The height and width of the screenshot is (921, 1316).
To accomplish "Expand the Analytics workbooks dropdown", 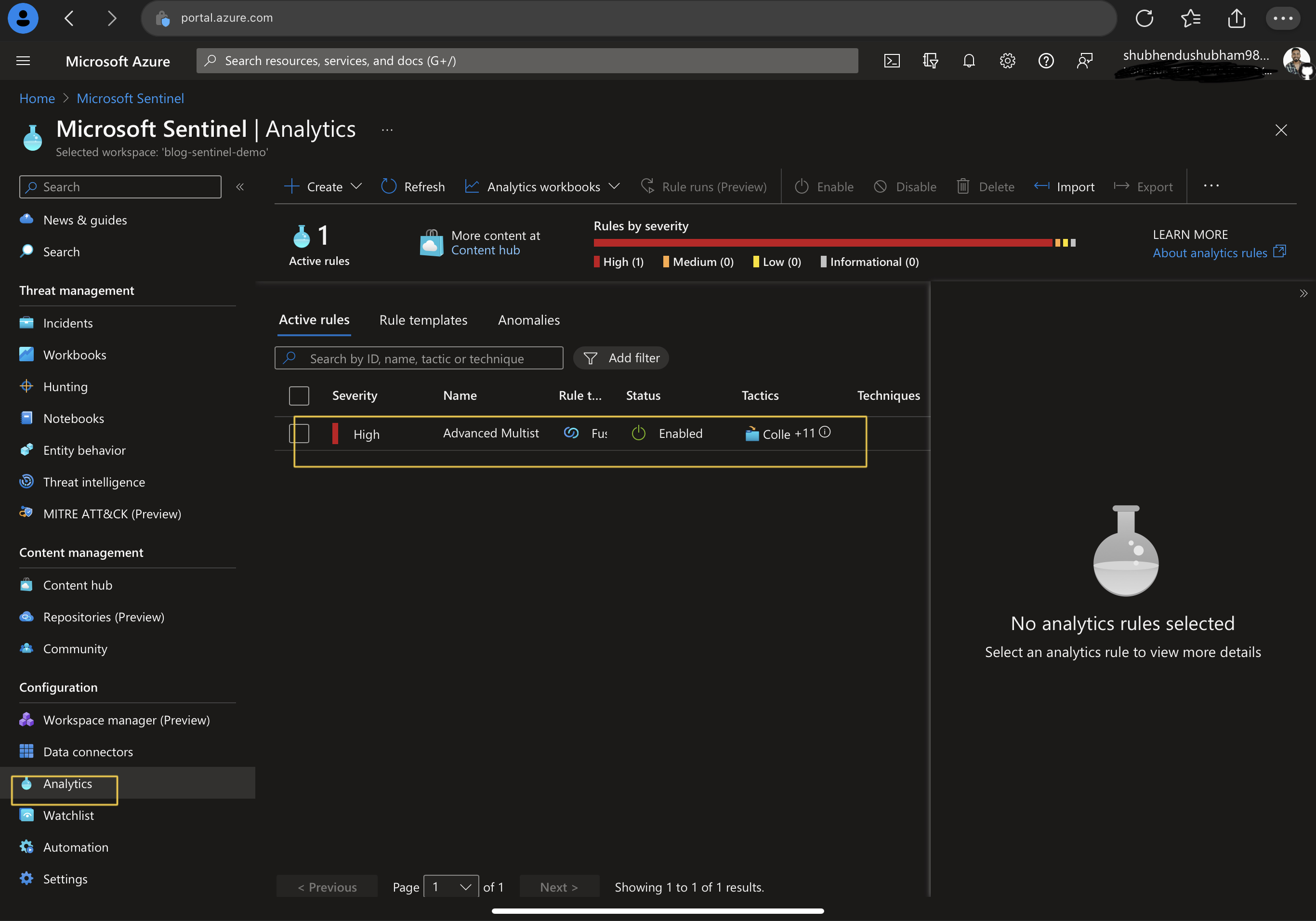I will pos(542,186).
